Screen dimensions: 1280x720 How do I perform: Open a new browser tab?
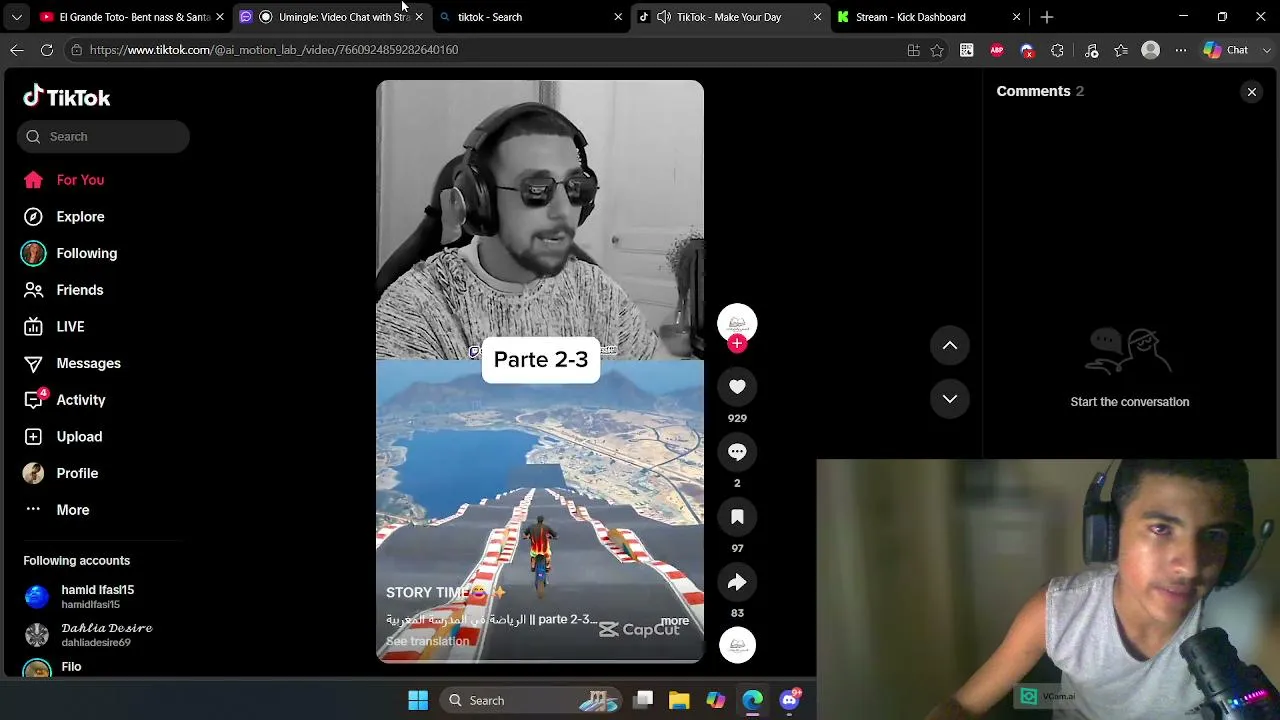[1047, 17]
